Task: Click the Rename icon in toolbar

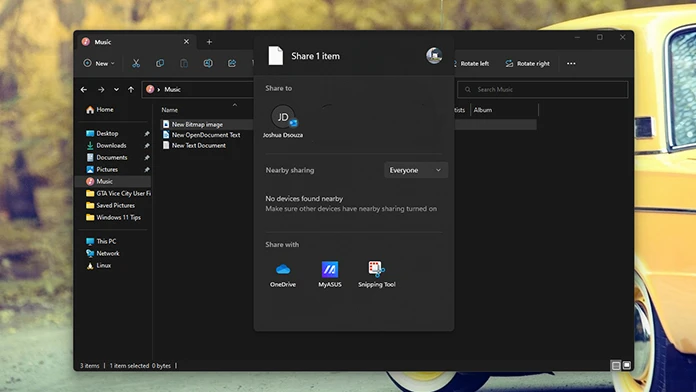Action: [x=208, y=63]
